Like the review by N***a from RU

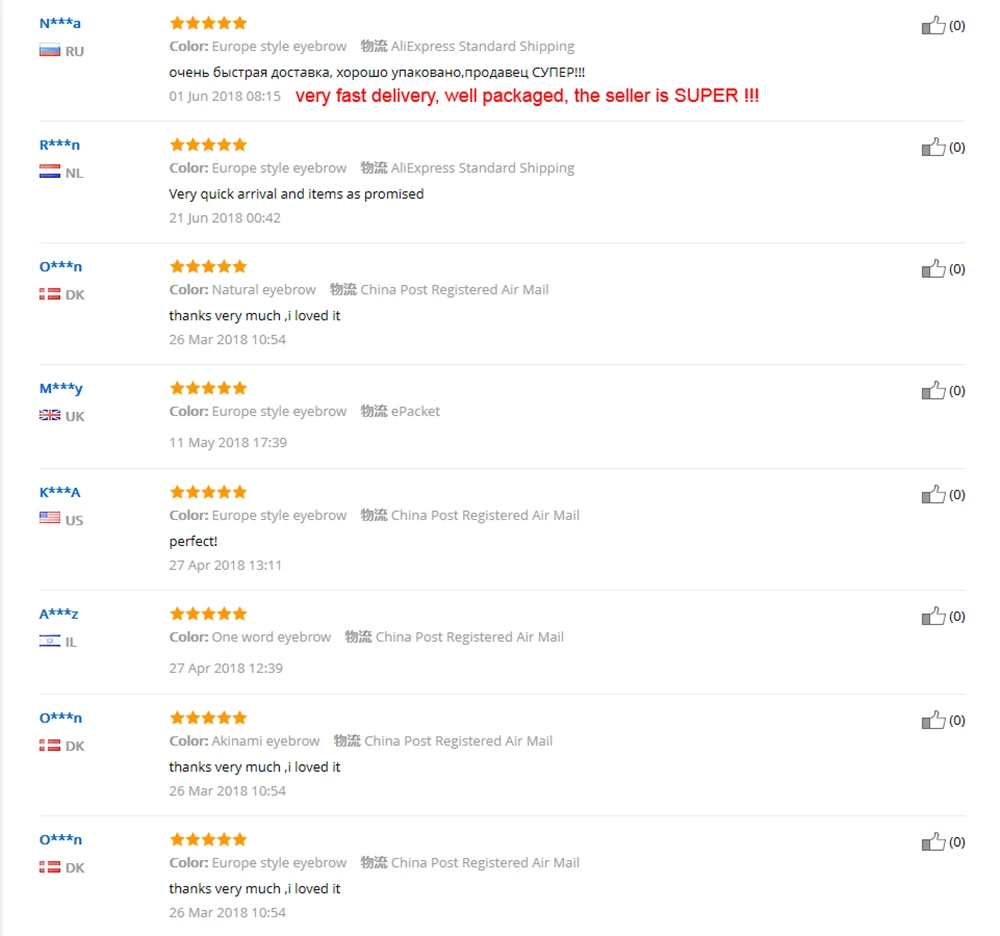(933, 25)
